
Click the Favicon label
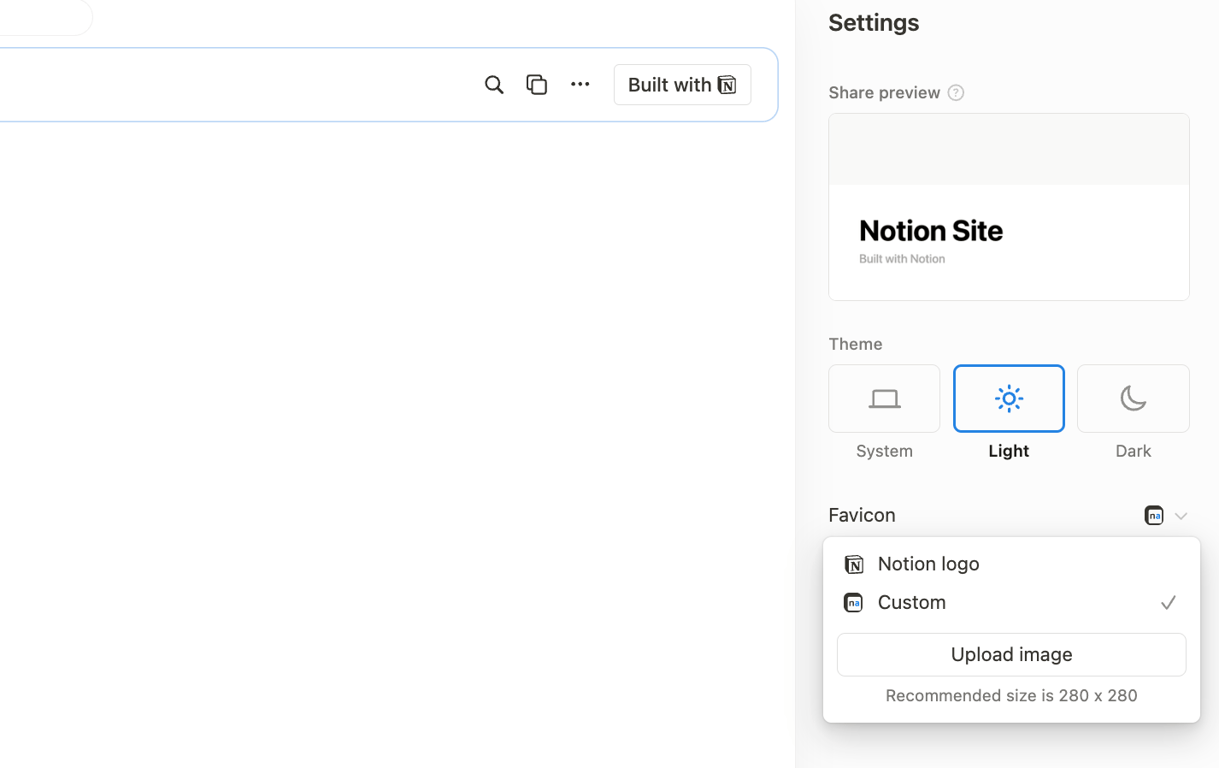(862, 515)
